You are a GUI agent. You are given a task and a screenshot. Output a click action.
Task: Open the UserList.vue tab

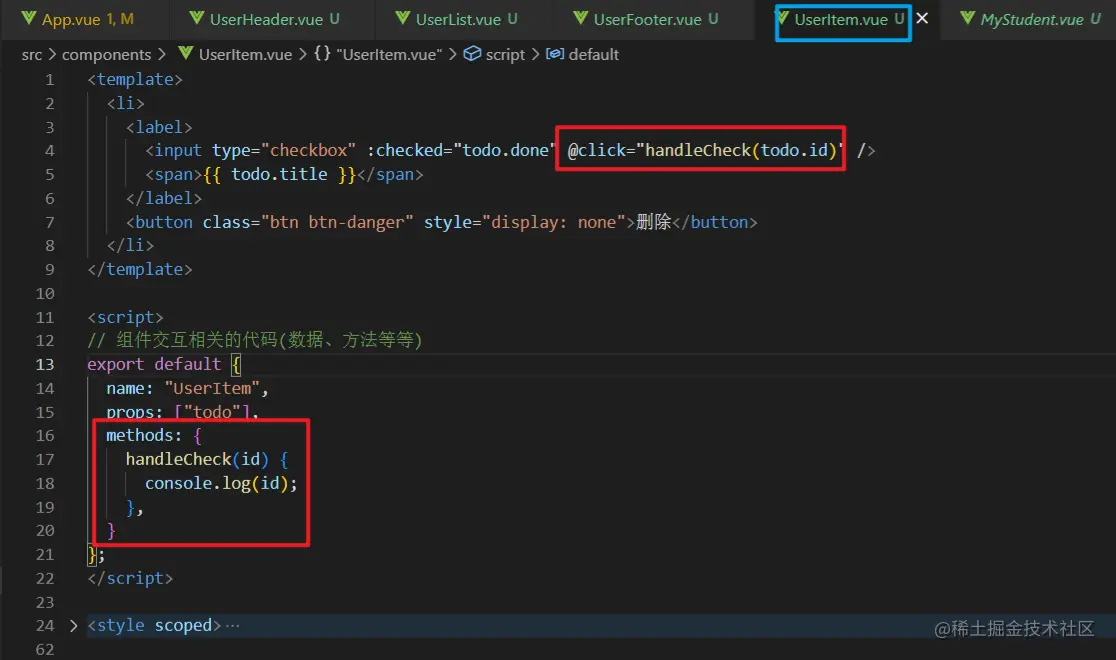point(464,19)
